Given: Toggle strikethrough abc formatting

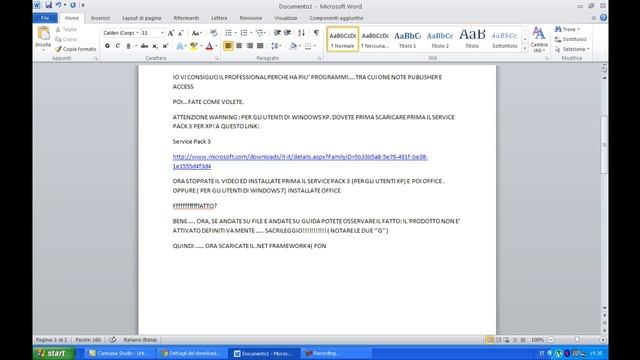Looking at the screenshot, I should click(144, 46).
